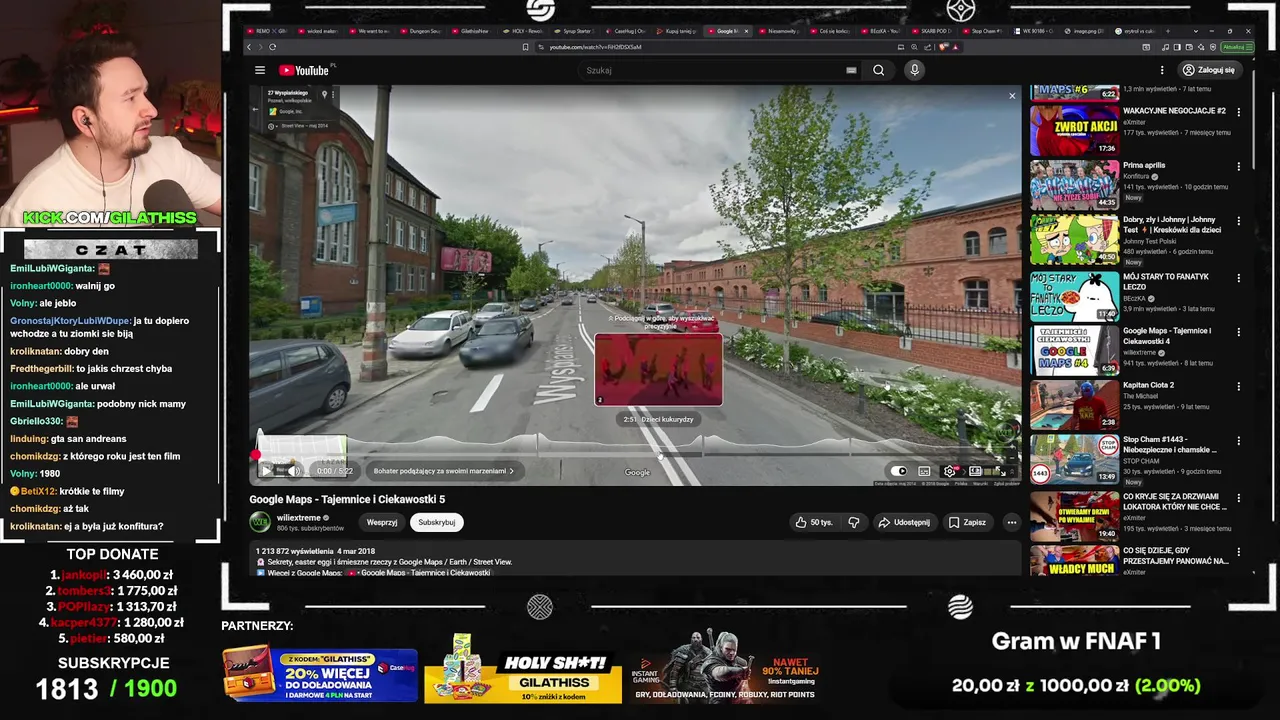The image size is (1280, 720).
Task: Open the wiliextreme channel avatar
Action: [260, 522]
